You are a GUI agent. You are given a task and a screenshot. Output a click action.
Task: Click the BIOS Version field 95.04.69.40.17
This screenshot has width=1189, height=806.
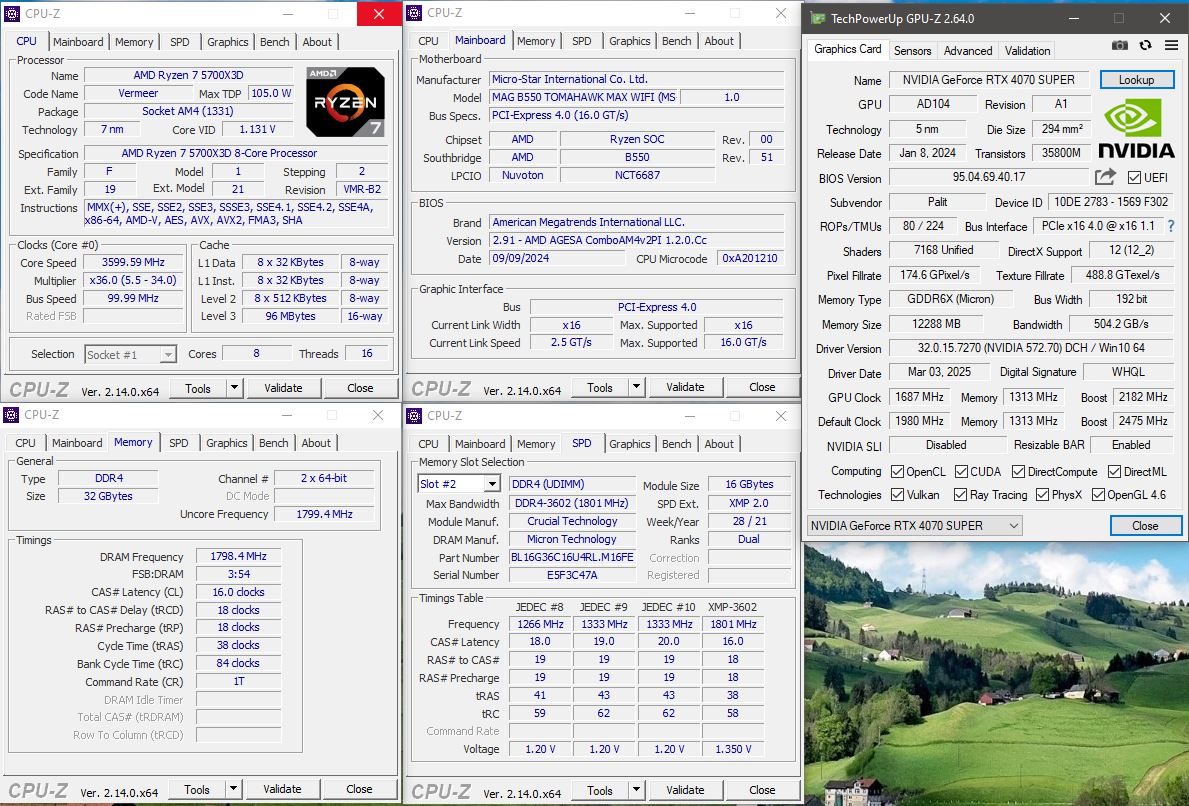pos(989,177)
